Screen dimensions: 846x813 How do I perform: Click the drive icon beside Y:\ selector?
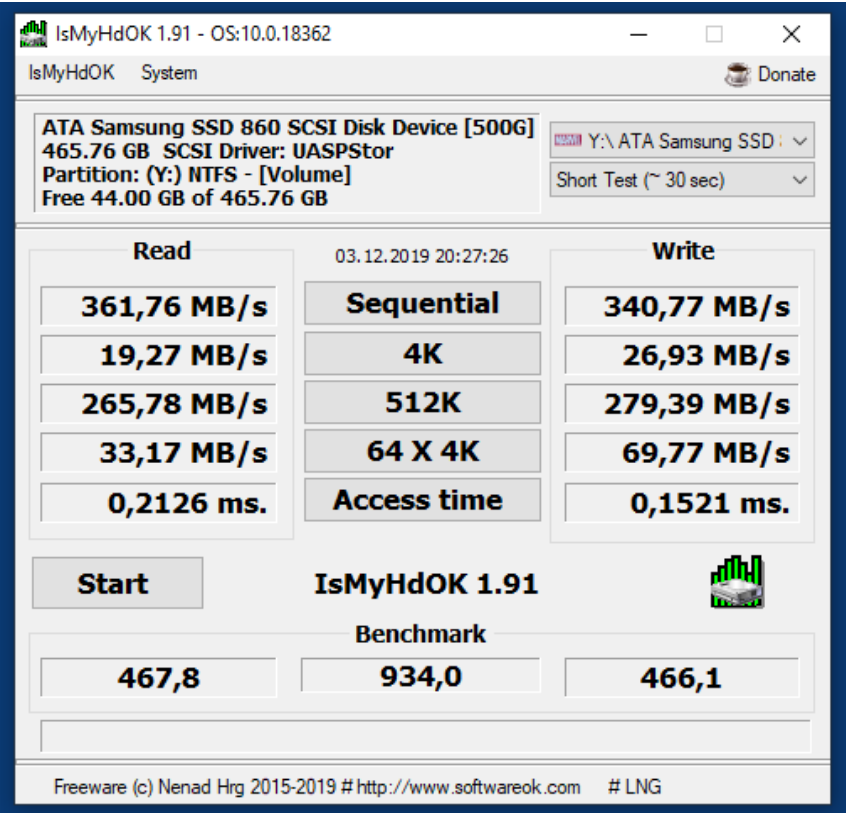(567, 140)
